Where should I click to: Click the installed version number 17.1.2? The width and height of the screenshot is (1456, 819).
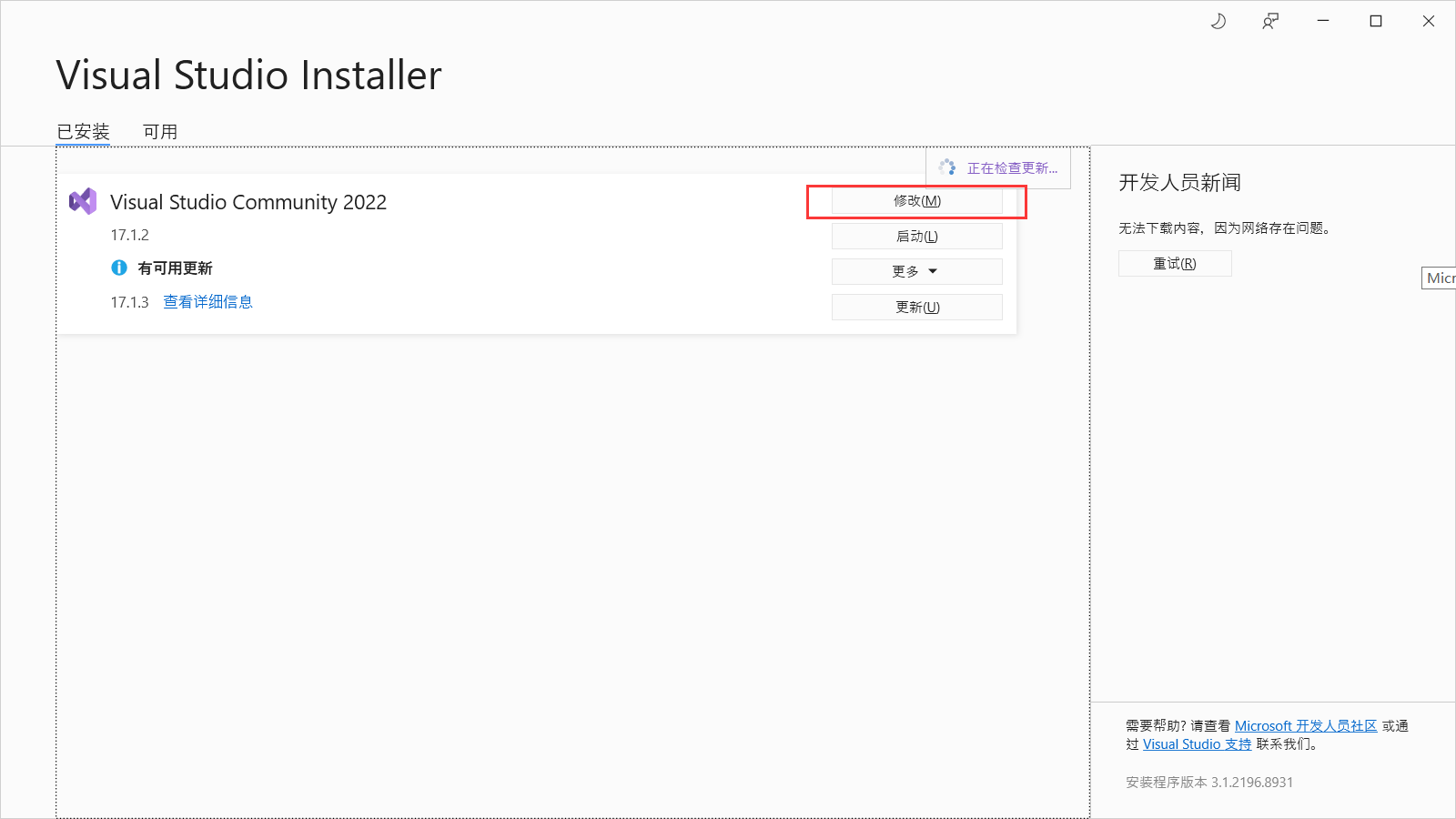(x=130, y=235)
